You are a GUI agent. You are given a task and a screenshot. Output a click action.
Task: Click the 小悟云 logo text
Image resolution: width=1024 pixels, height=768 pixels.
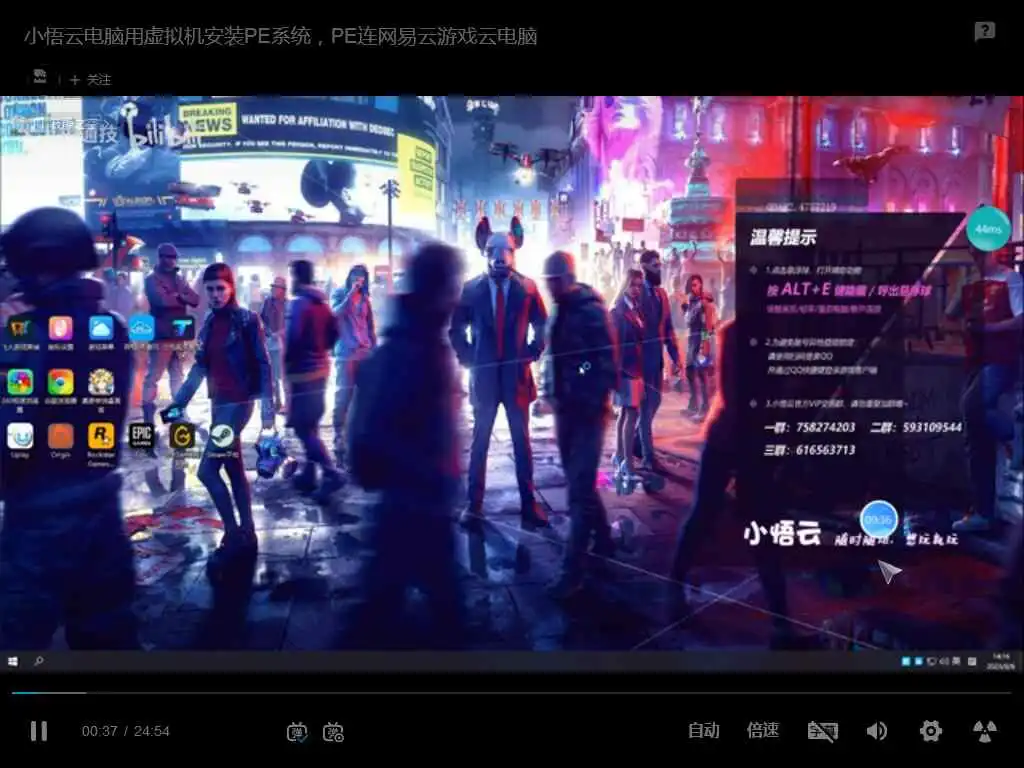pyautogui.click(x=782, y=533)
